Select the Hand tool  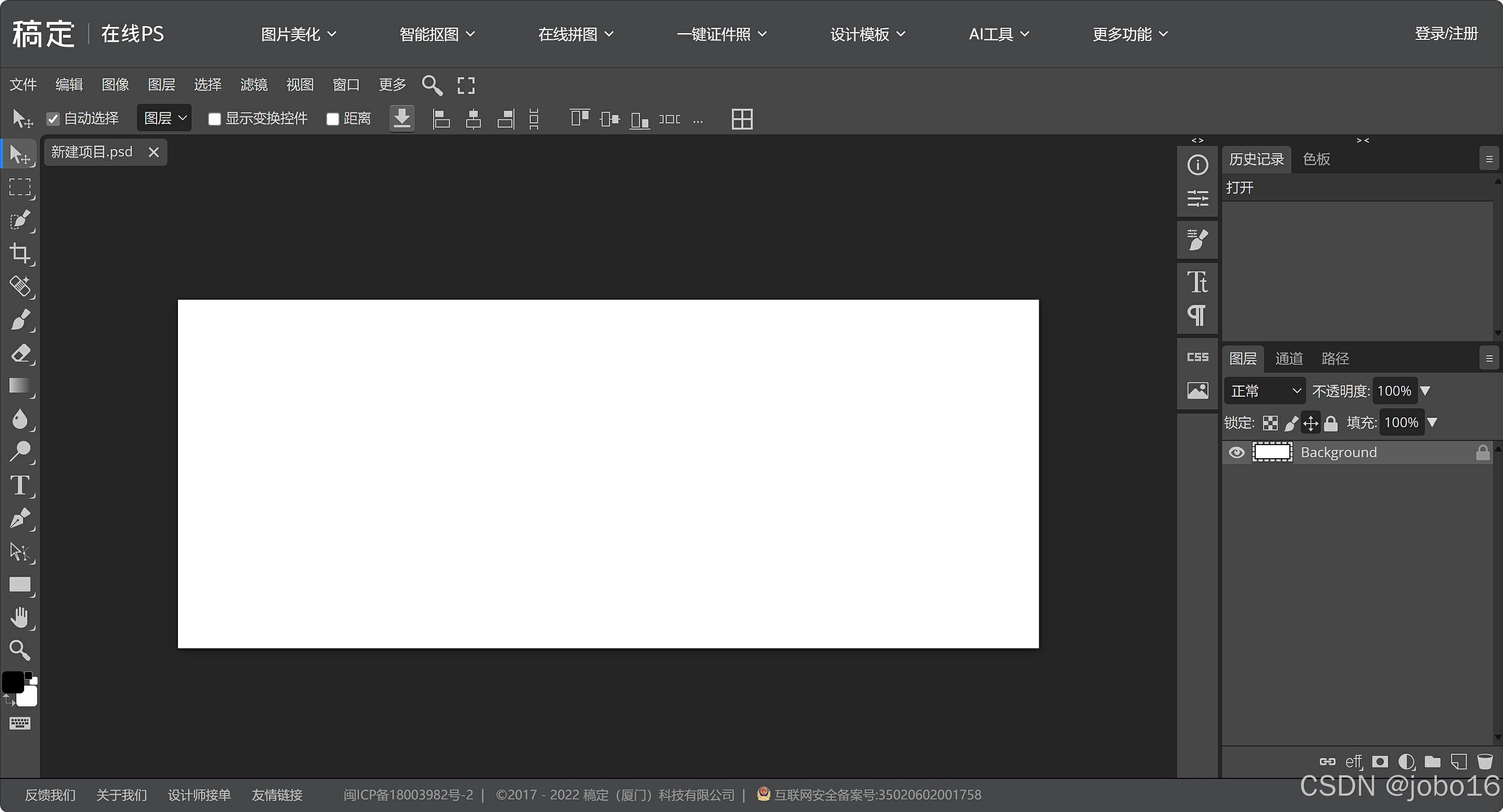20,617
